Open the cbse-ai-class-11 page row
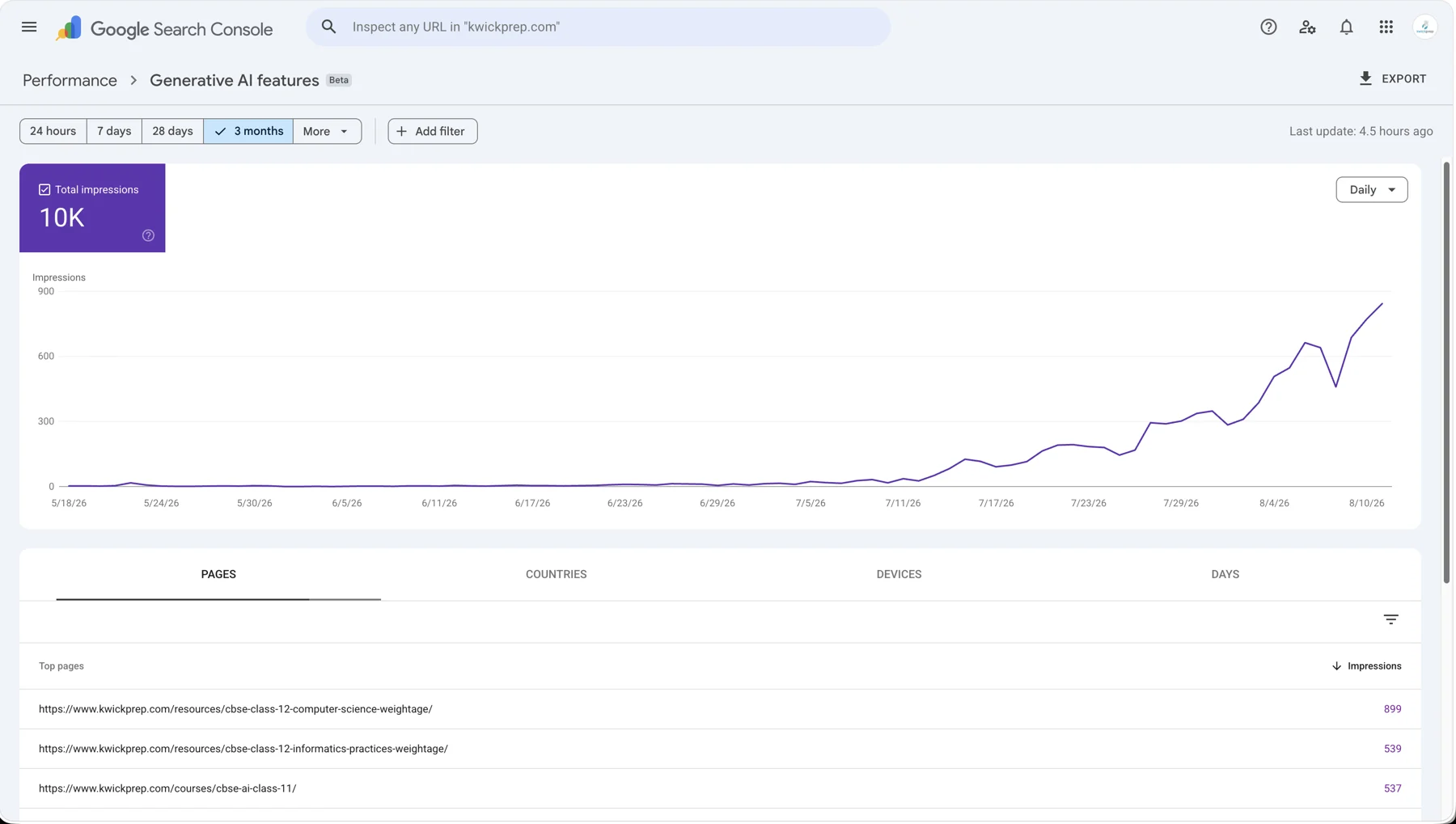 720,788
